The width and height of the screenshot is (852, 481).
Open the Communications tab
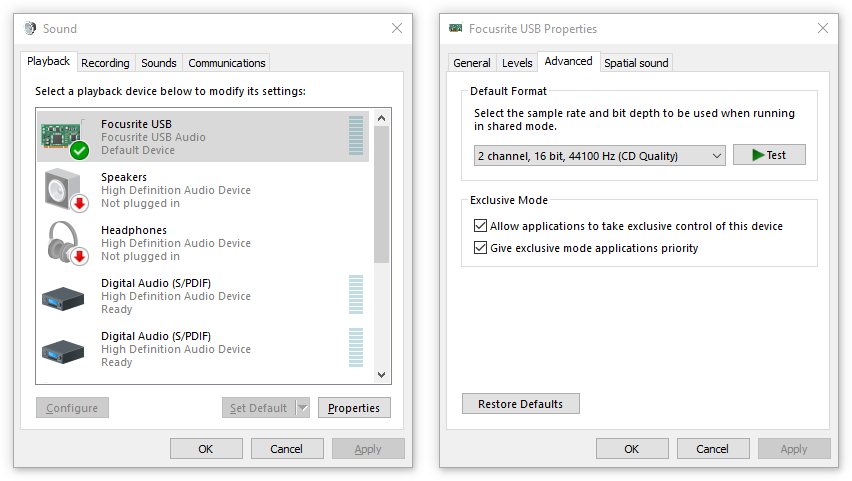coord(227,63)
